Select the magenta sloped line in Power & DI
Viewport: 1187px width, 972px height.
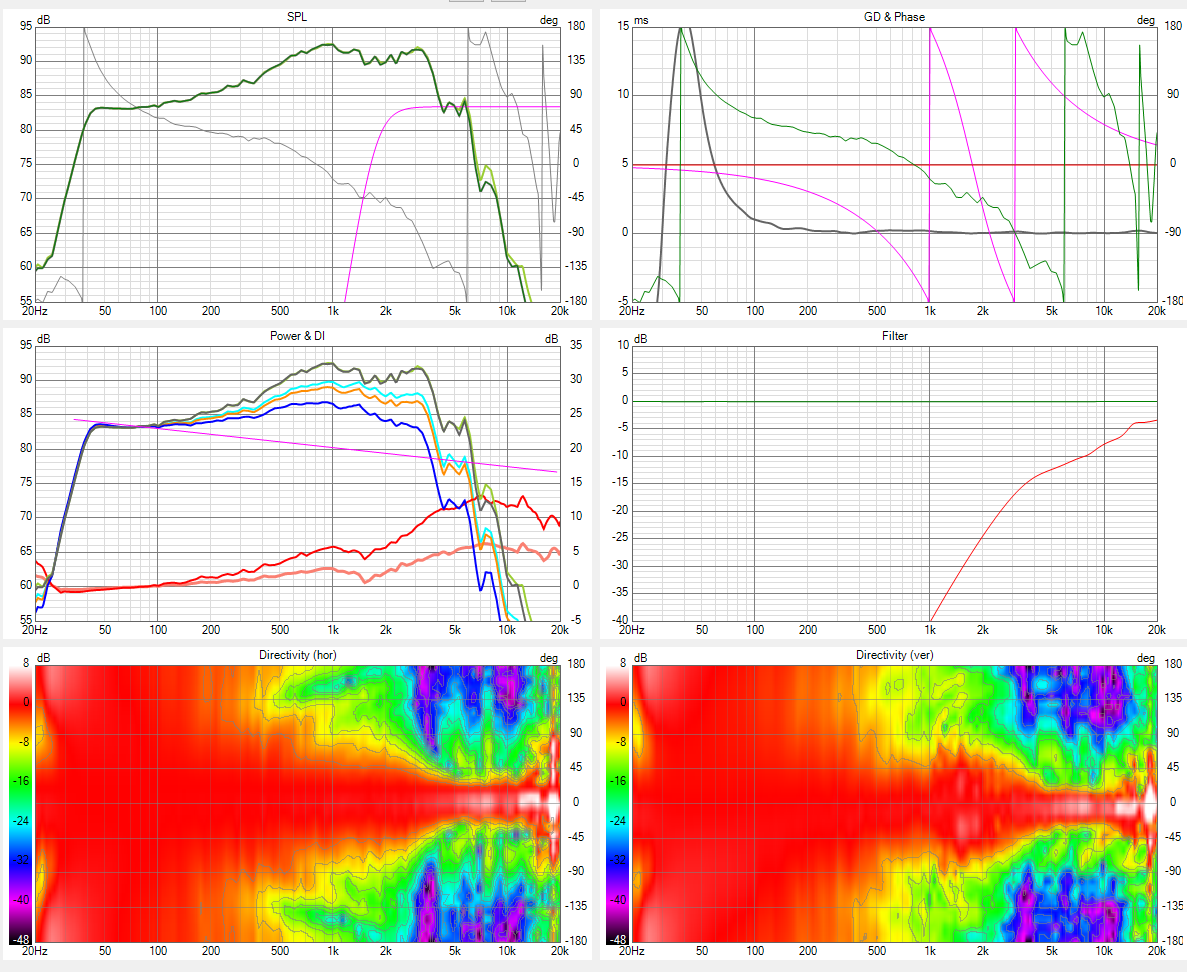pyautogui.click(x=315, y=445)
